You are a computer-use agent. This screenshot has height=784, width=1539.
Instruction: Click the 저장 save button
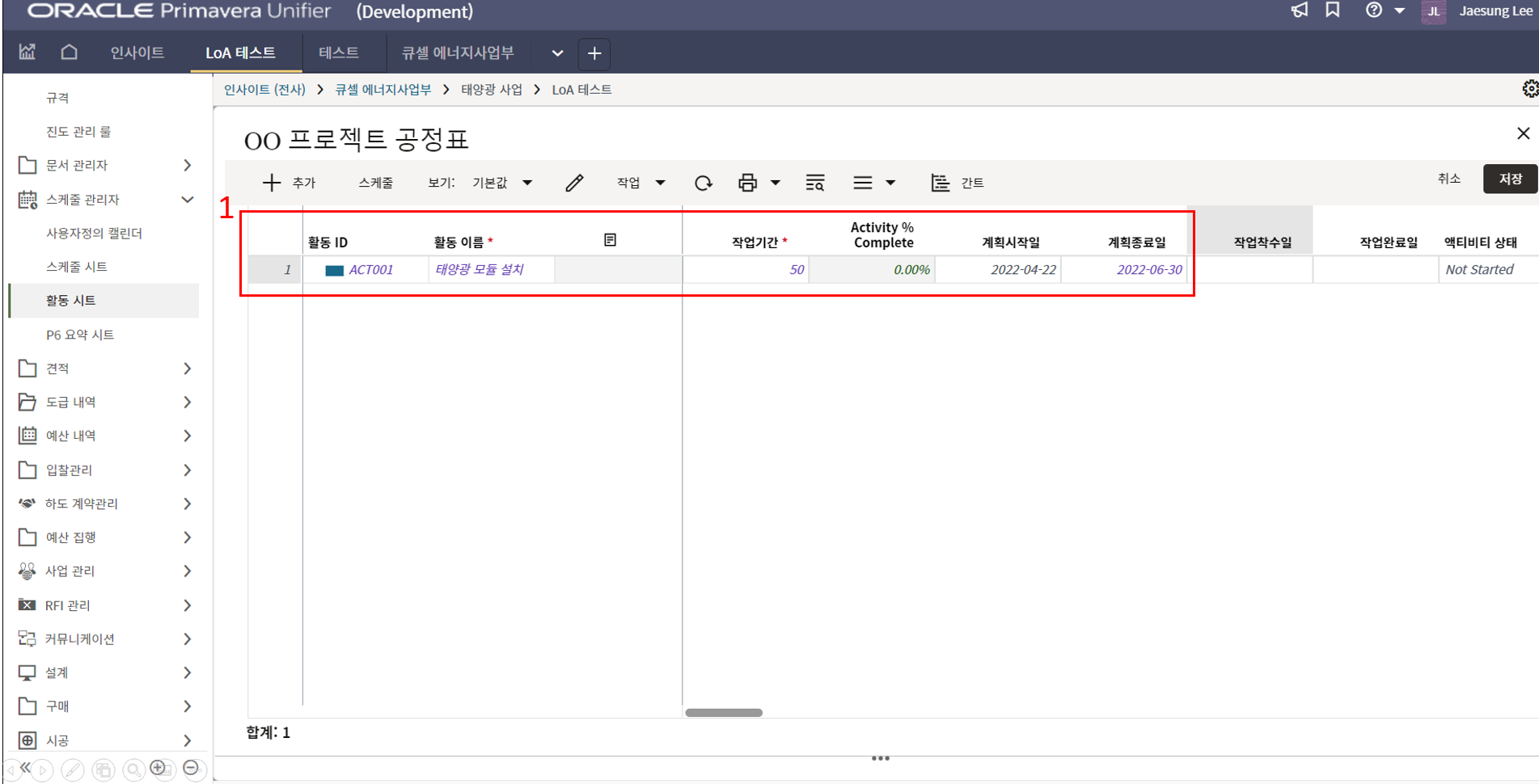coord(1509,179)
